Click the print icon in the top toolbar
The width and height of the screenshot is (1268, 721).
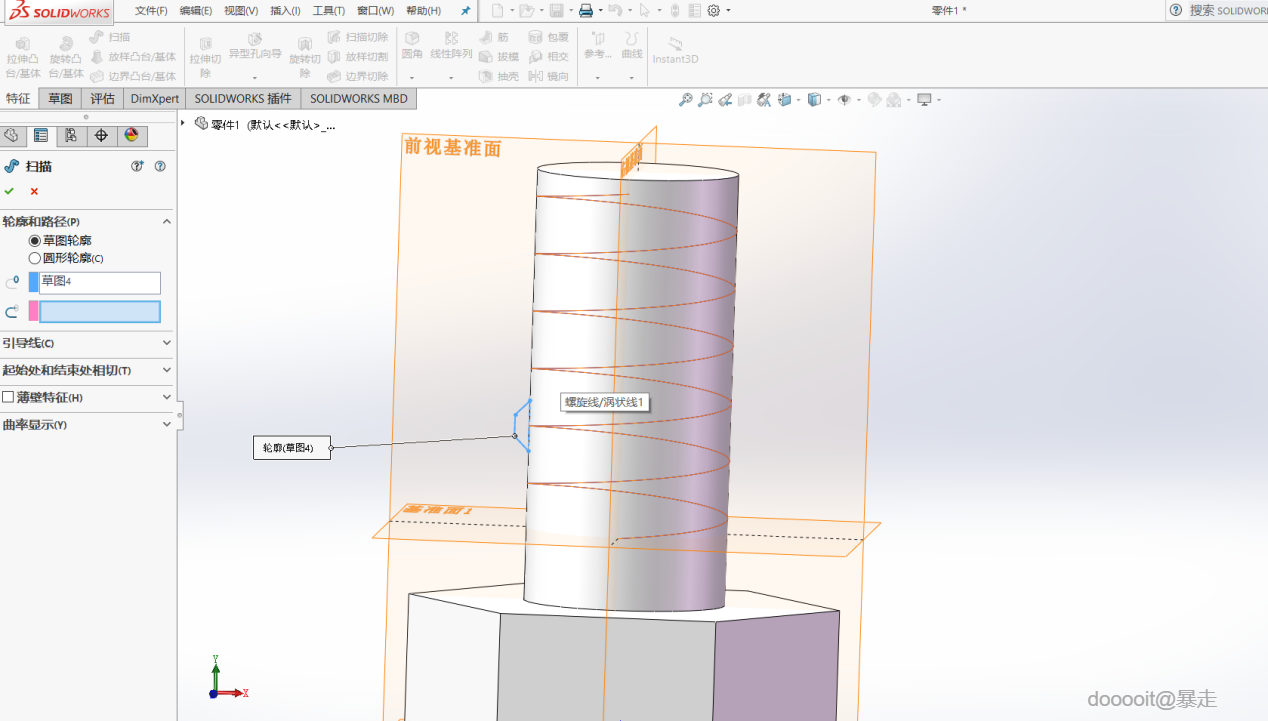coord(586,11)
